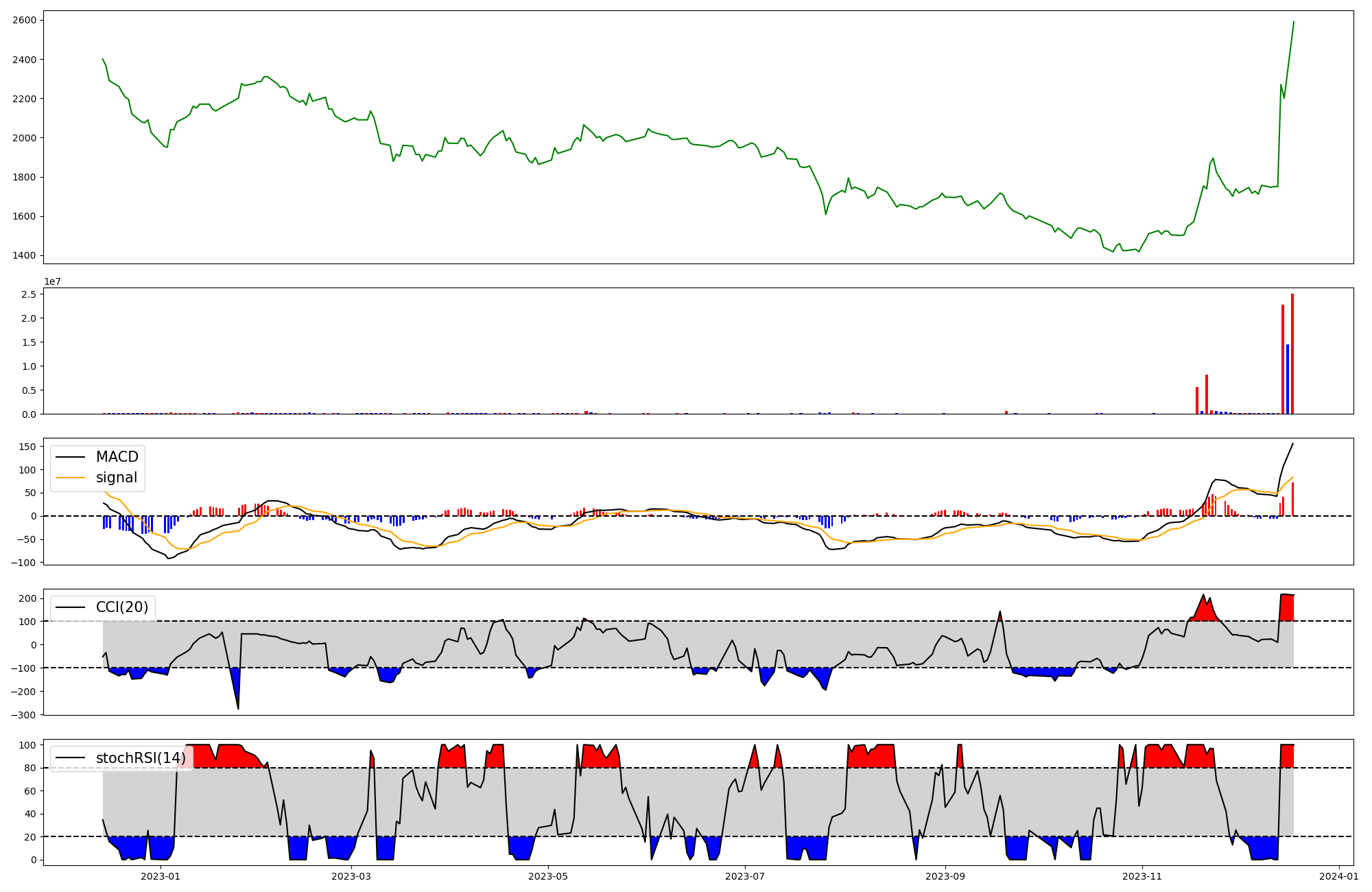The width and height of the screenshot is (1372, 892).
Task: Click the tall blue volume bar near the right edge
Action: coord(1288,379)
